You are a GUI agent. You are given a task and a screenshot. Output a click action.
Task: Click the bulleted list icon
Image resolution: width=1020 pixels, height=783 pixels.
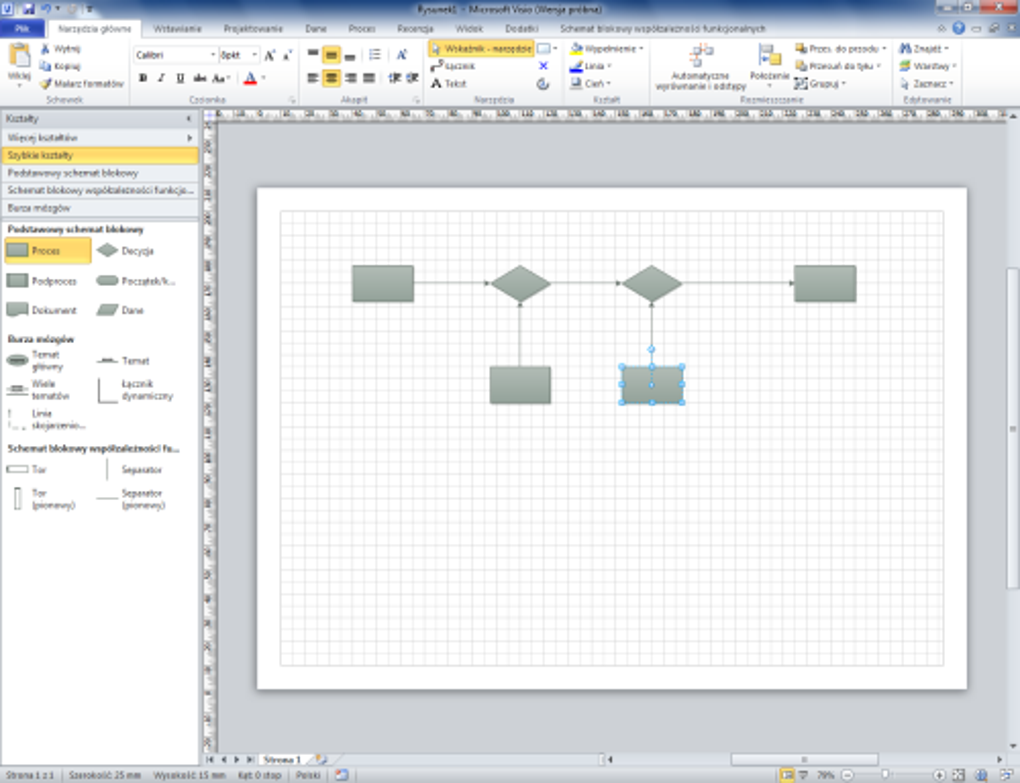375,55
